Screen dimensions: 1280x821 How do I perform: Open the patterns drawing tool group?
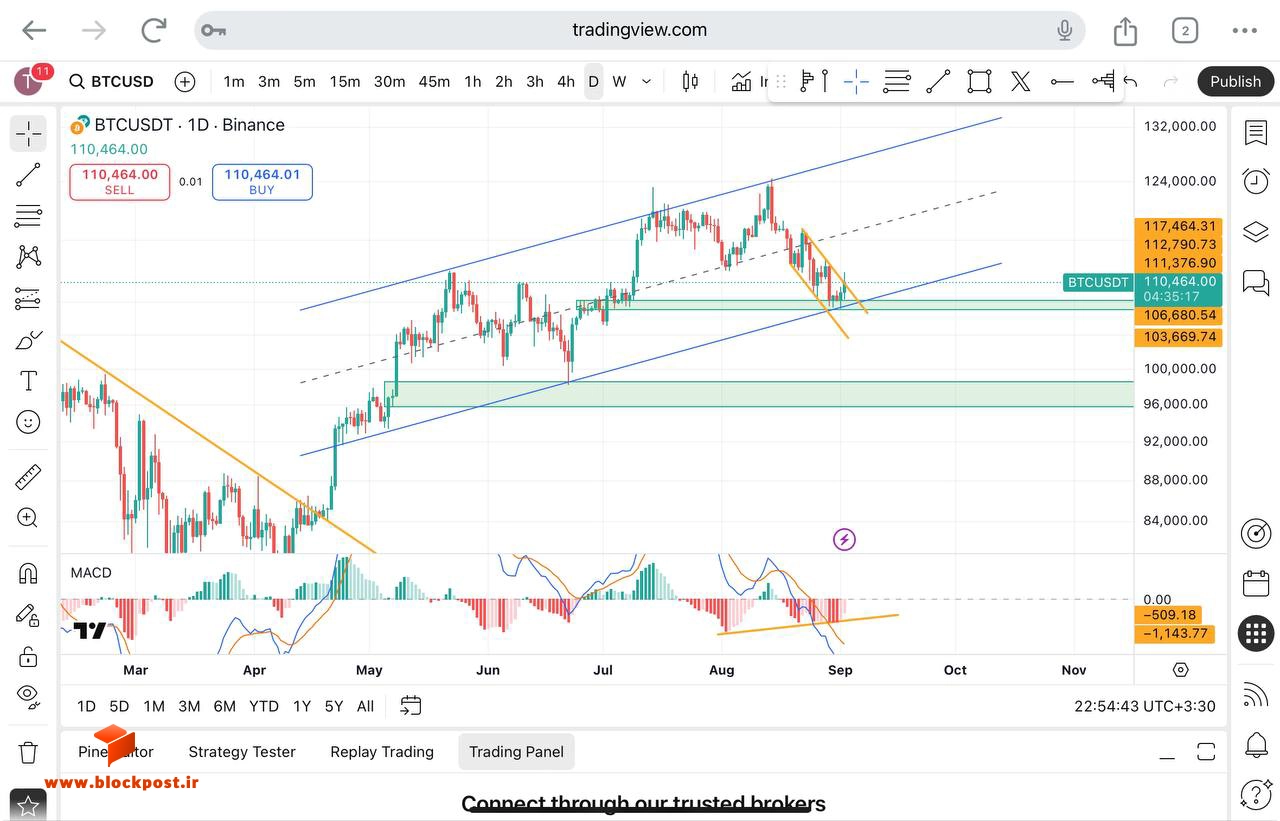click(28, 257)
